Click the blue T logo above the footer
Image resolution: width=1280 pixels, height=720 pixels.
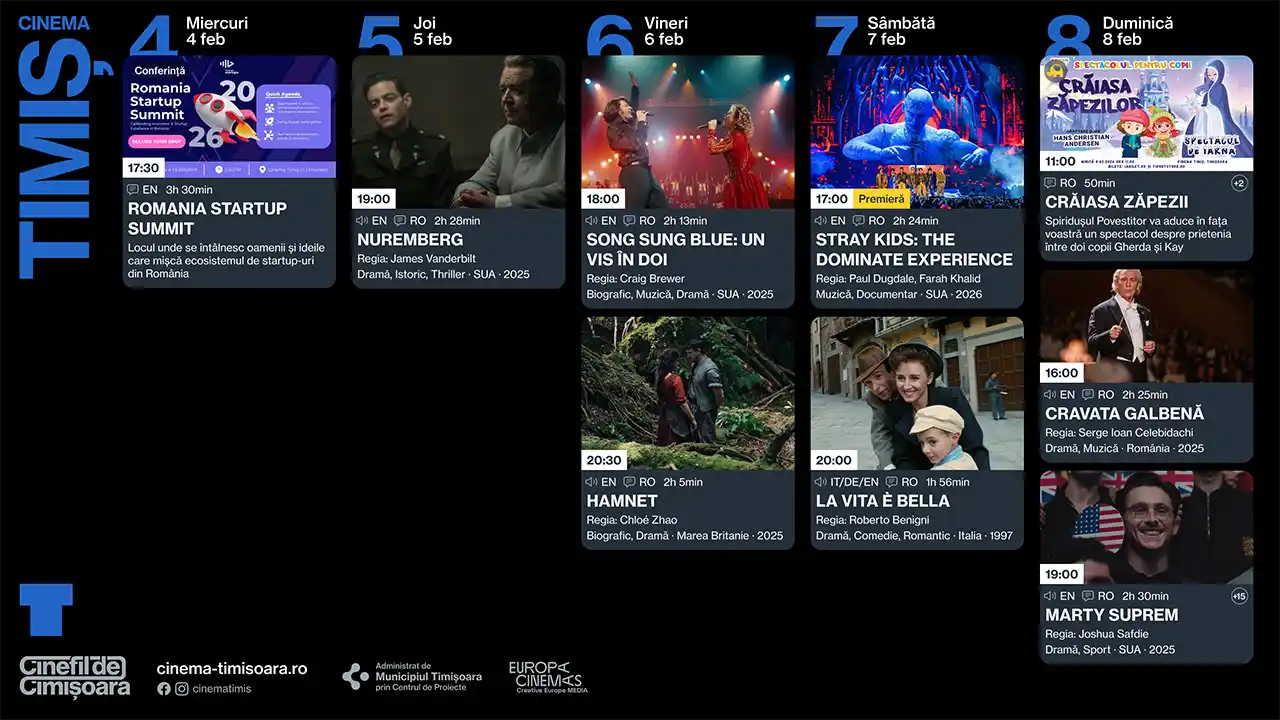[46, 610]
